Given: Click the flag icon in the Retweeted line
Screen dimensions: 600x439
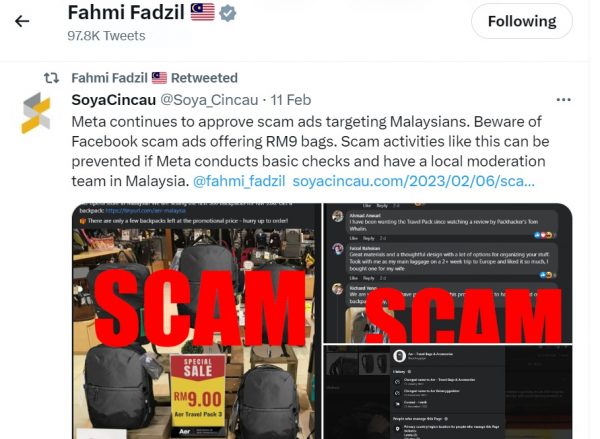Looking at the screenshot, I should click(159, 78).
